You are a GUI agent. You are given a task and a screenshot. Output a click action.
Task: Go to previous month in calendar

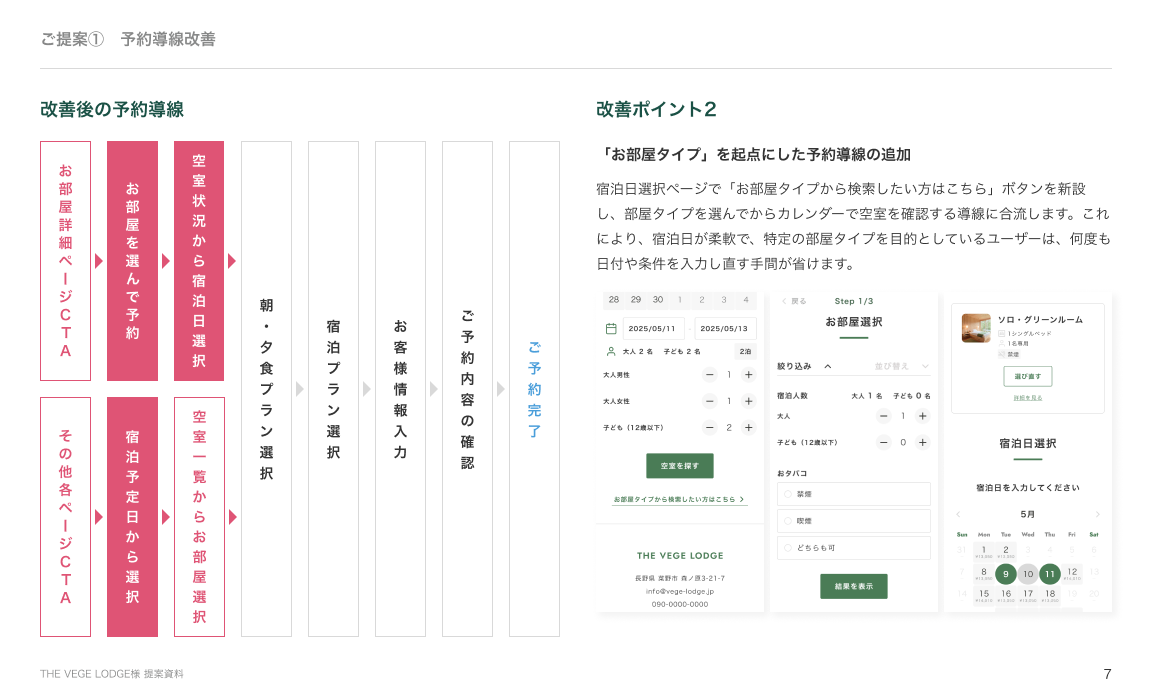pyautogui.click(x=958, y=514)
